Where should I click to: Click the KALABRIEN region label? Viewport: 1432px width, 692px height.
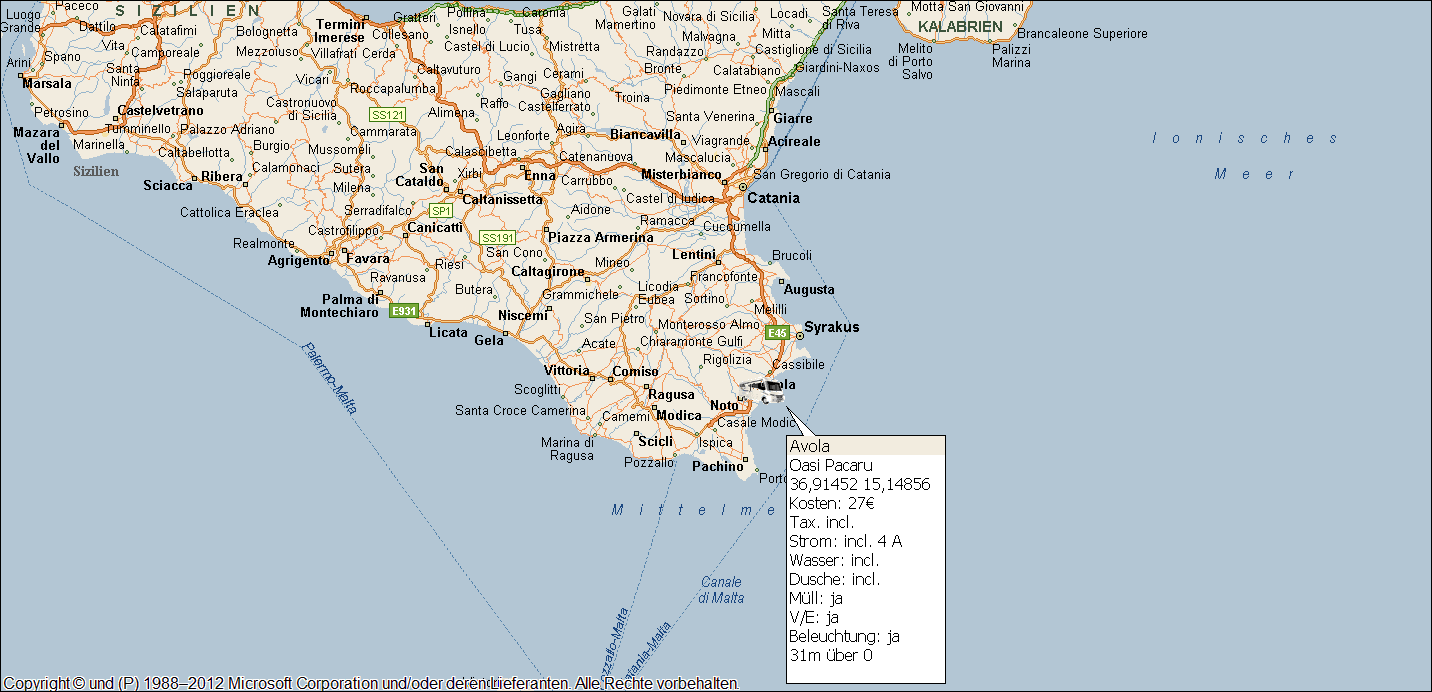coord(960,26)
